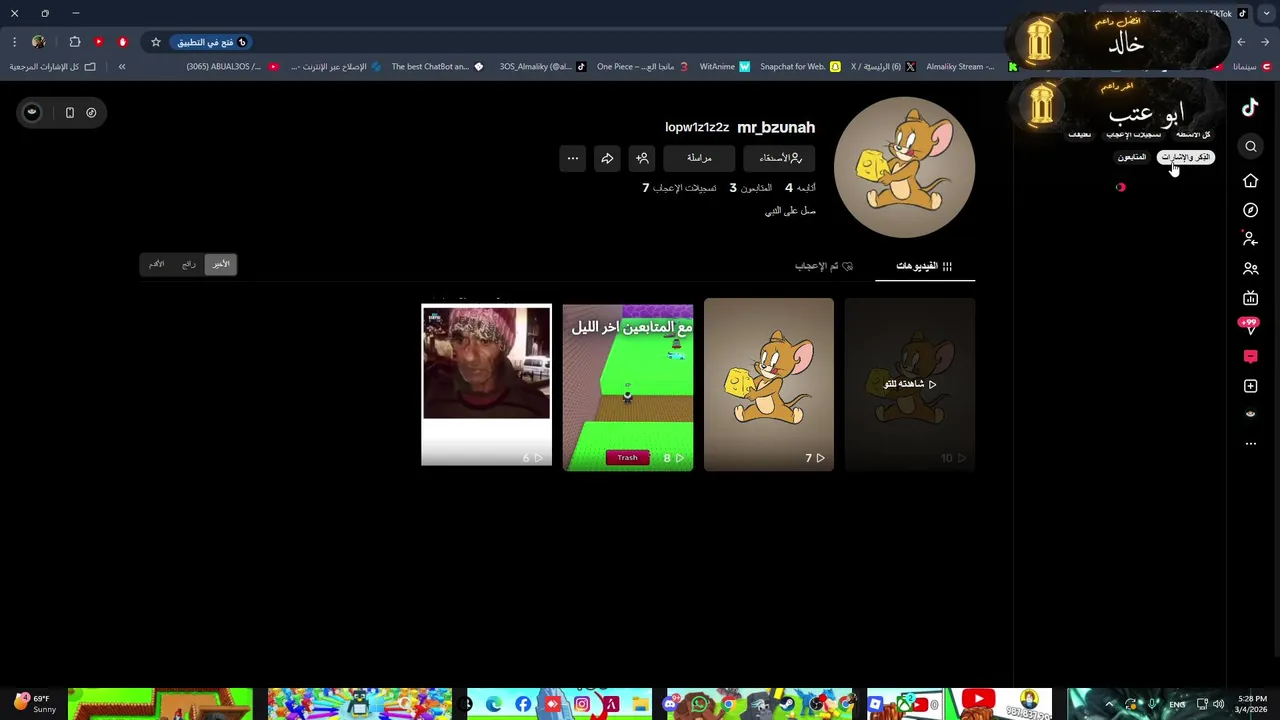
Task: Click the YouTube extension icon in toolbar
Action: click(x=98, y=42)
